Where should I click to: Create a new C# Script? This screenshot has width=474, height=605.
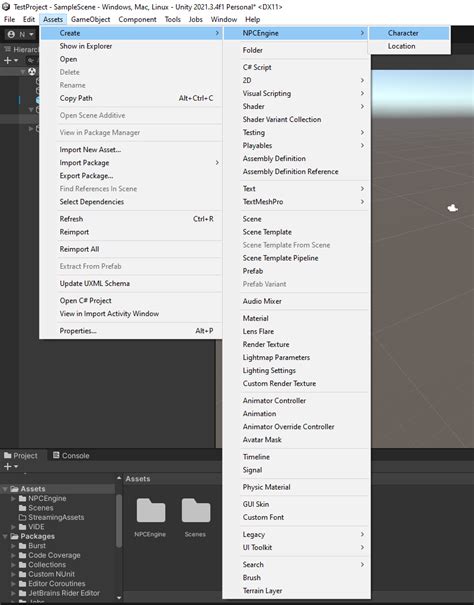(296, 67)
